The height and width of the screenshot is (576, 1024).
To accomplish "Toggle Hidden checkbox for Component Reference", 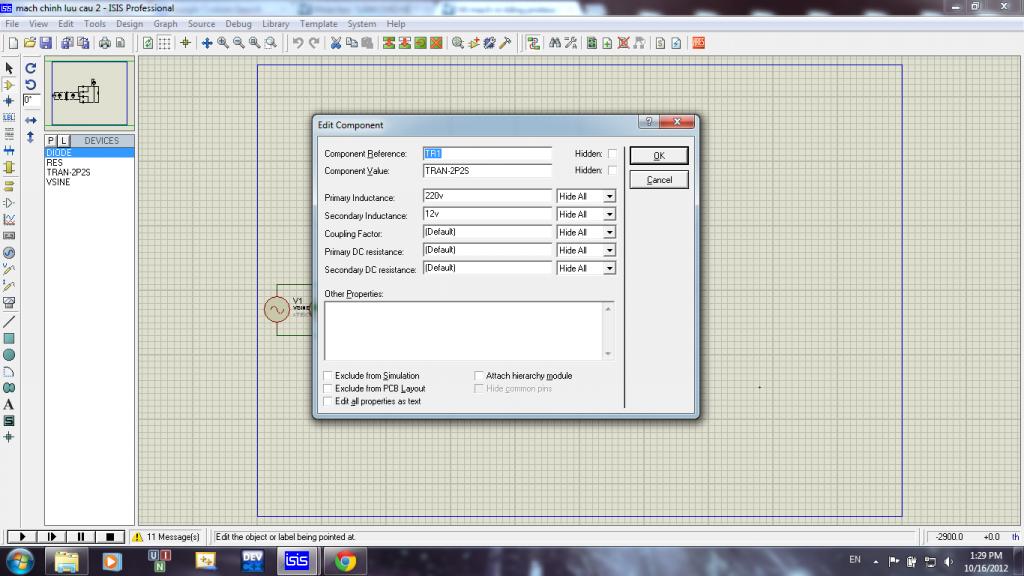I will [x=612, y=154].
